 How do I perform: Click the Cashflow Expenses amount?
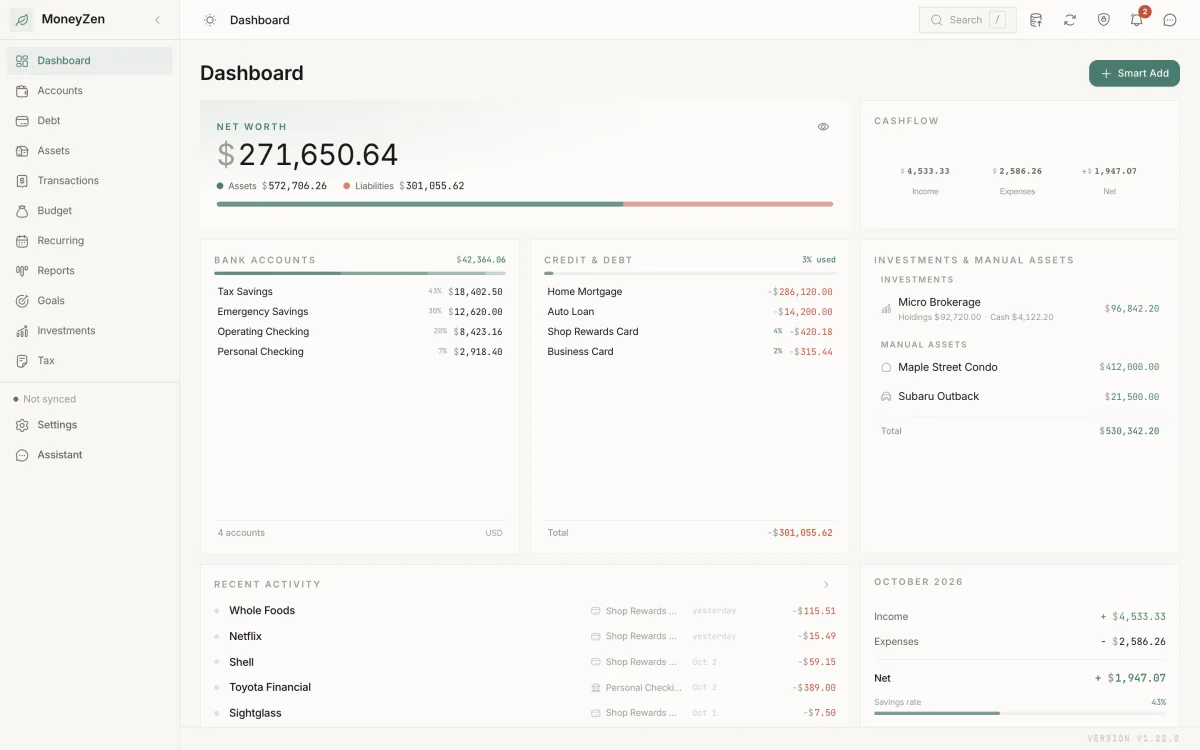pyautogui.click(x=1017, y=171)
